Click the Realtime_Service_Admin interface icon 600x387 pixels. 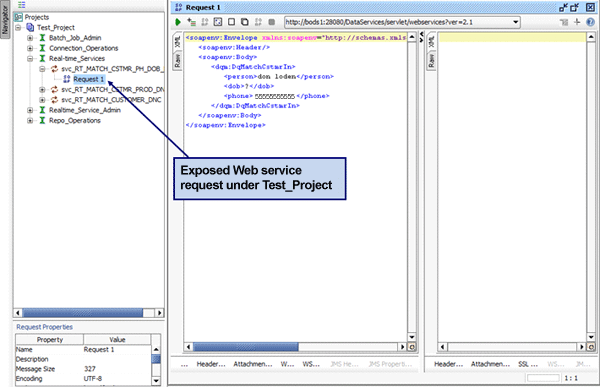point(42,110)
